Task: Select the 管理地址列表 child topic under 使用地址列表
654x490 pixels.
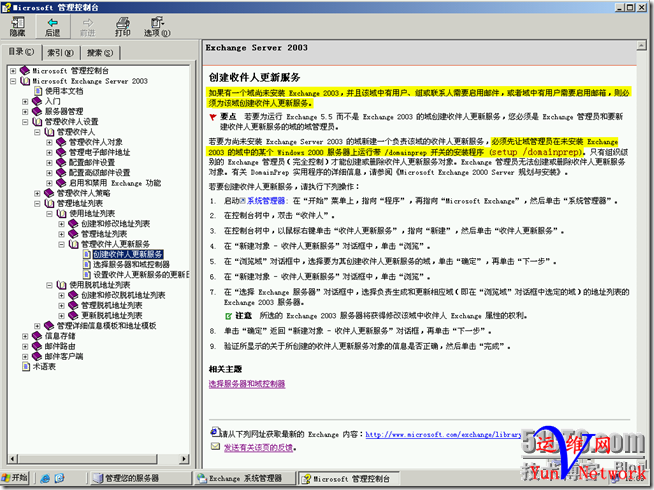Action: 104,234
